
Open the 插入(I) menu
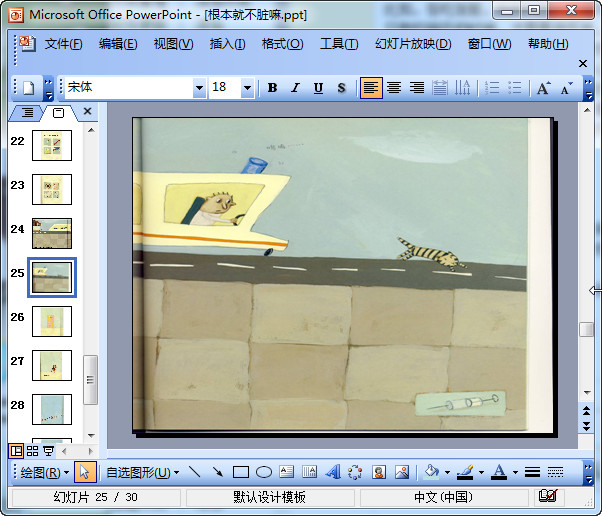[227, 44]
